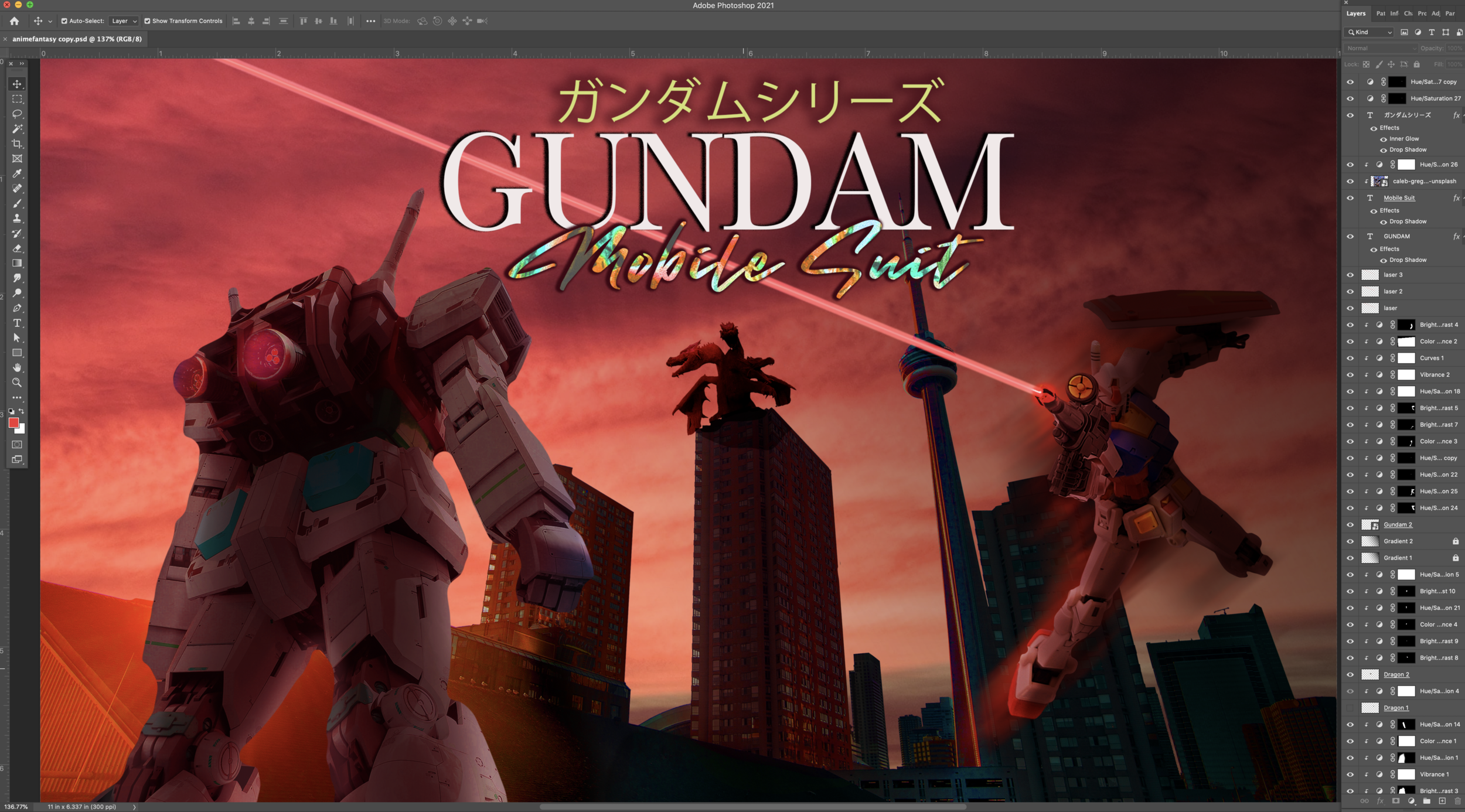This screenshot has width=1465, height=812.
Task: Select the Brush tool
Action: [17, 203]
